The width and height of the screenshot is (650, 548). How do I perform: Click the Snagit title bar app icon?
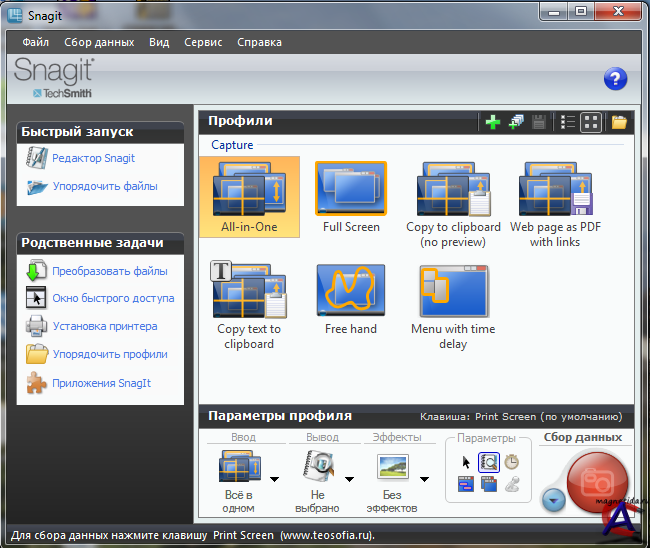tap(15, 16)
